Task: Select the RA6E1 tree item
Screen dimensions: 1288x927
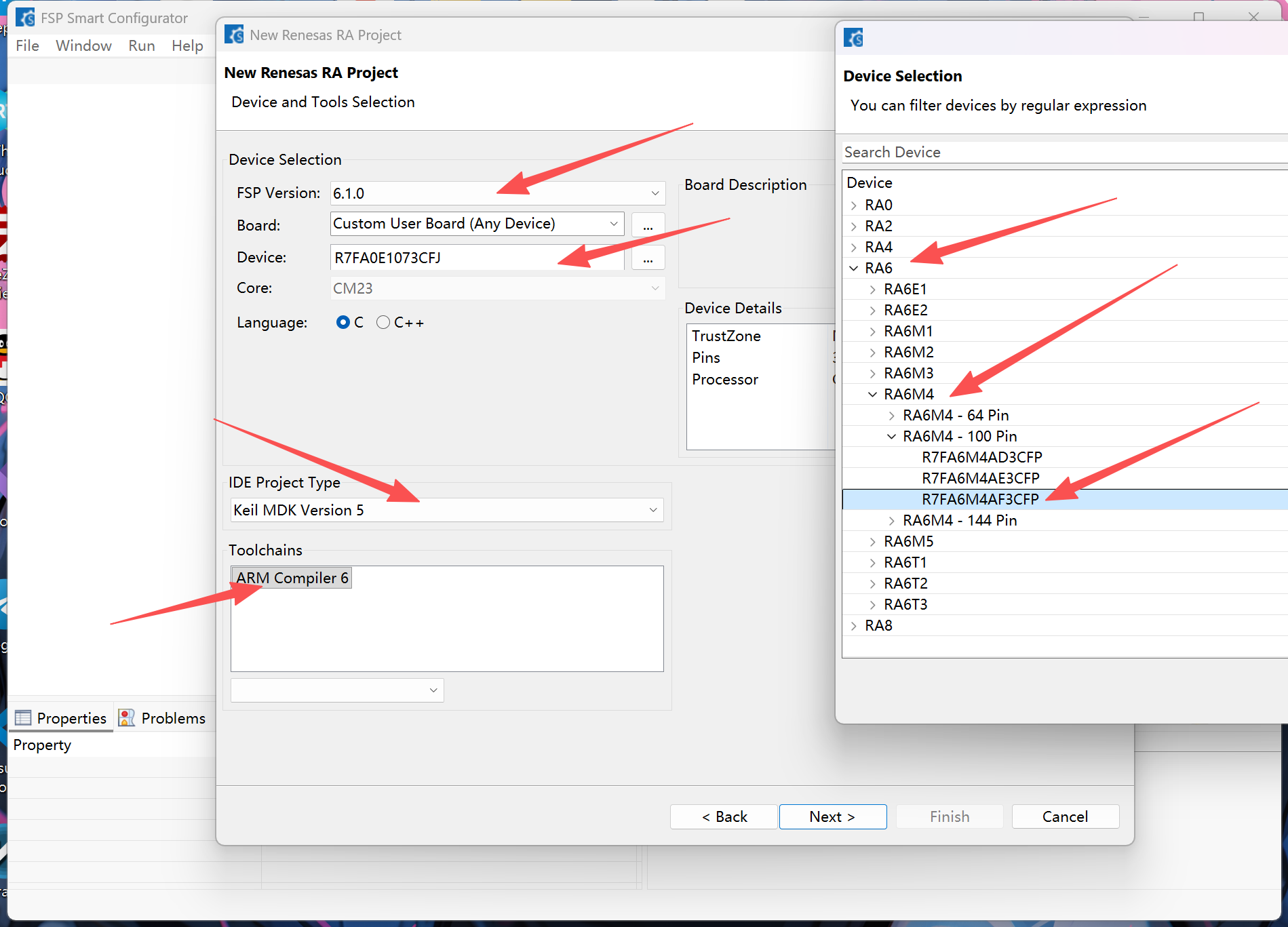Action: (905, 290)
